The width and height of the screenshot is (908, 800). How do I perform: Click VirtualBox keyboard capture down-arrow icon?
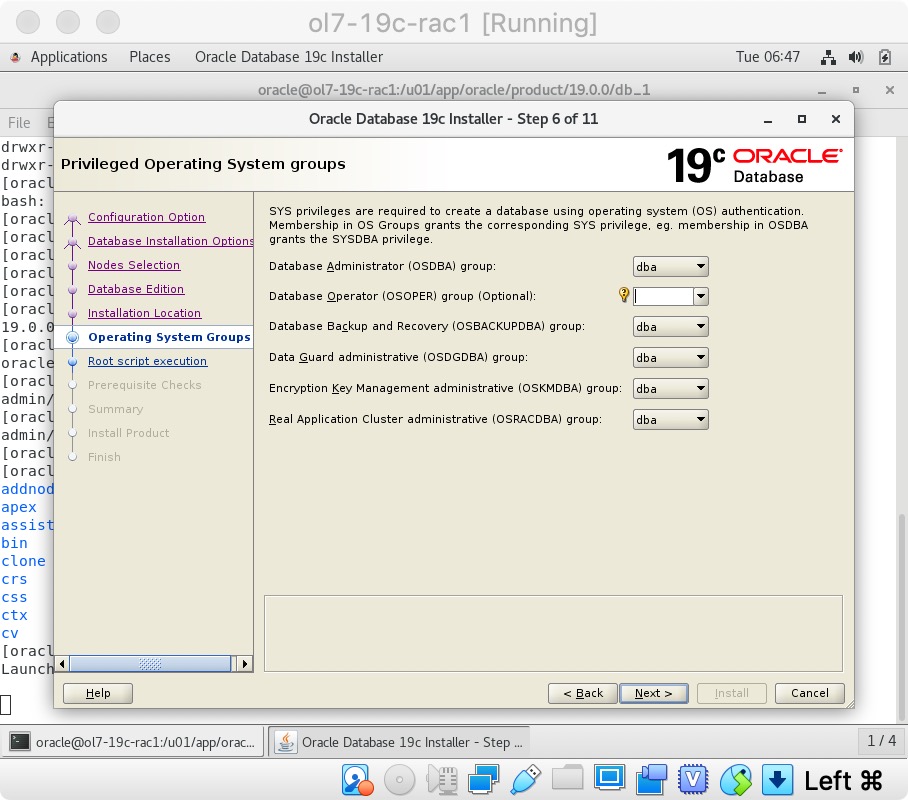[x=777, y=780]
